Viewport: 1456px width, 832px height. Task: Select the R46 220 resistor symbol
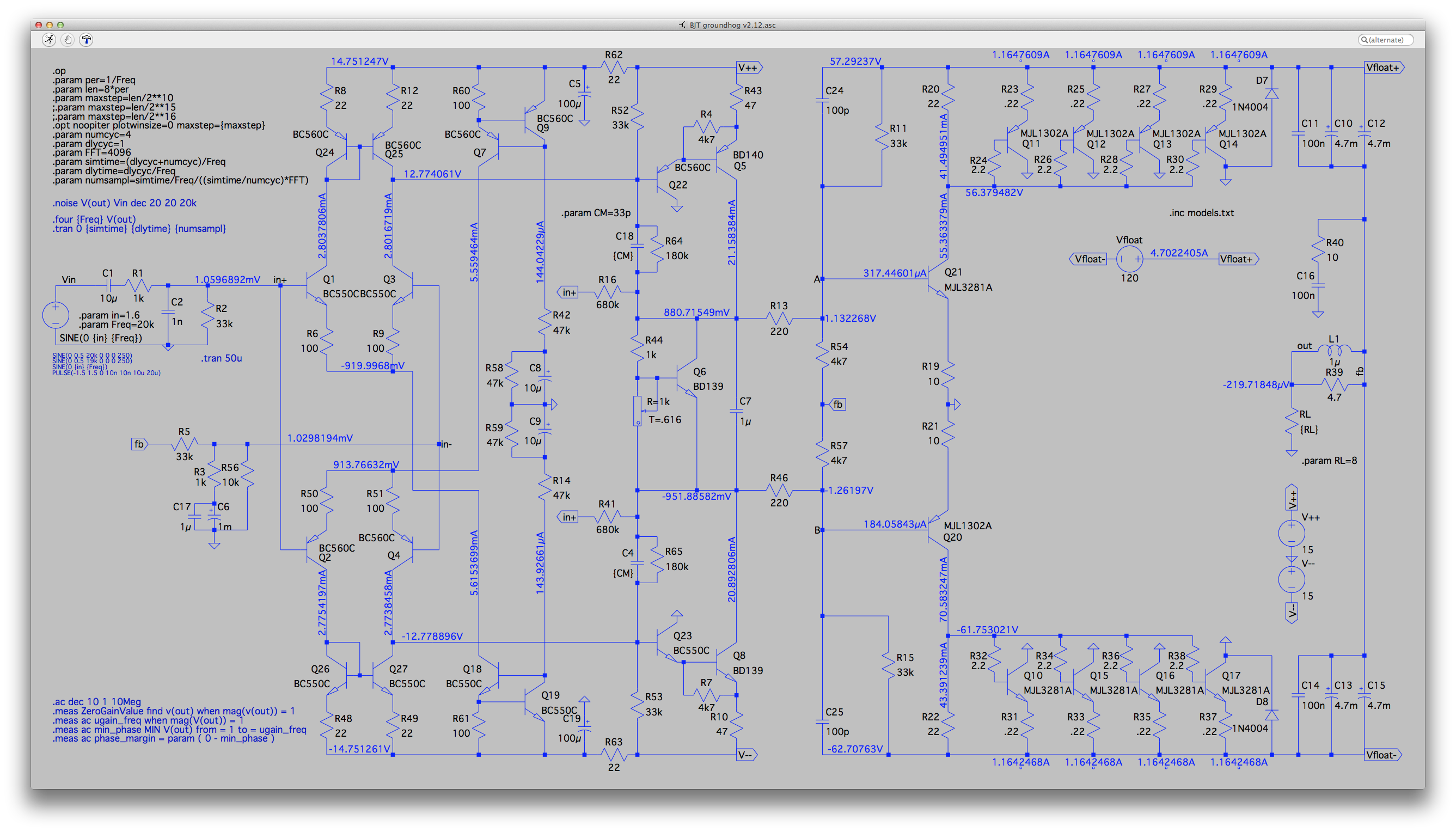(x=779, y=490)
